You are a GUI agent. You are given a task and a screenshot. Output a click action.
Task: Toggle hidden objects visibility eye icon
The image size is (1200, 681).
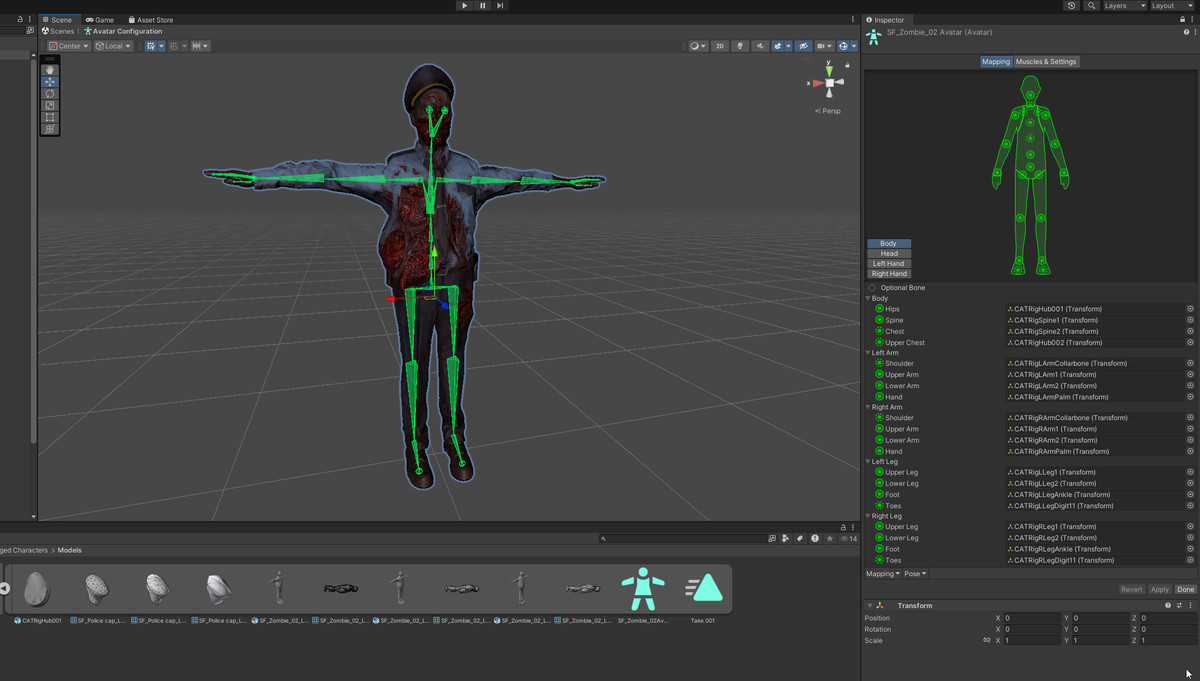[x=802, y=46]
